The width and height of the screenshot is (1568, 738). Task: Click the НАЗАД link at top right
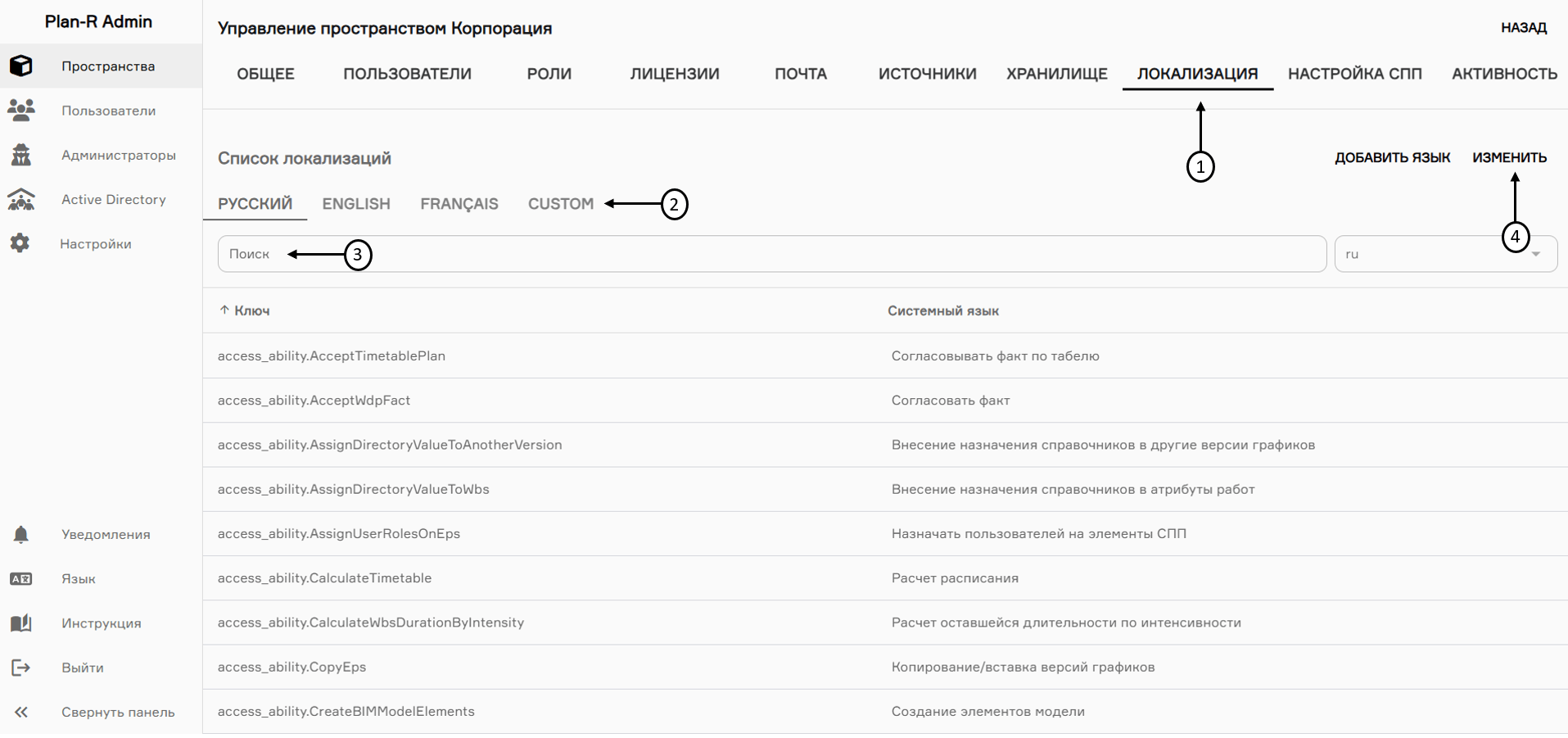(x=1523, y=28)
